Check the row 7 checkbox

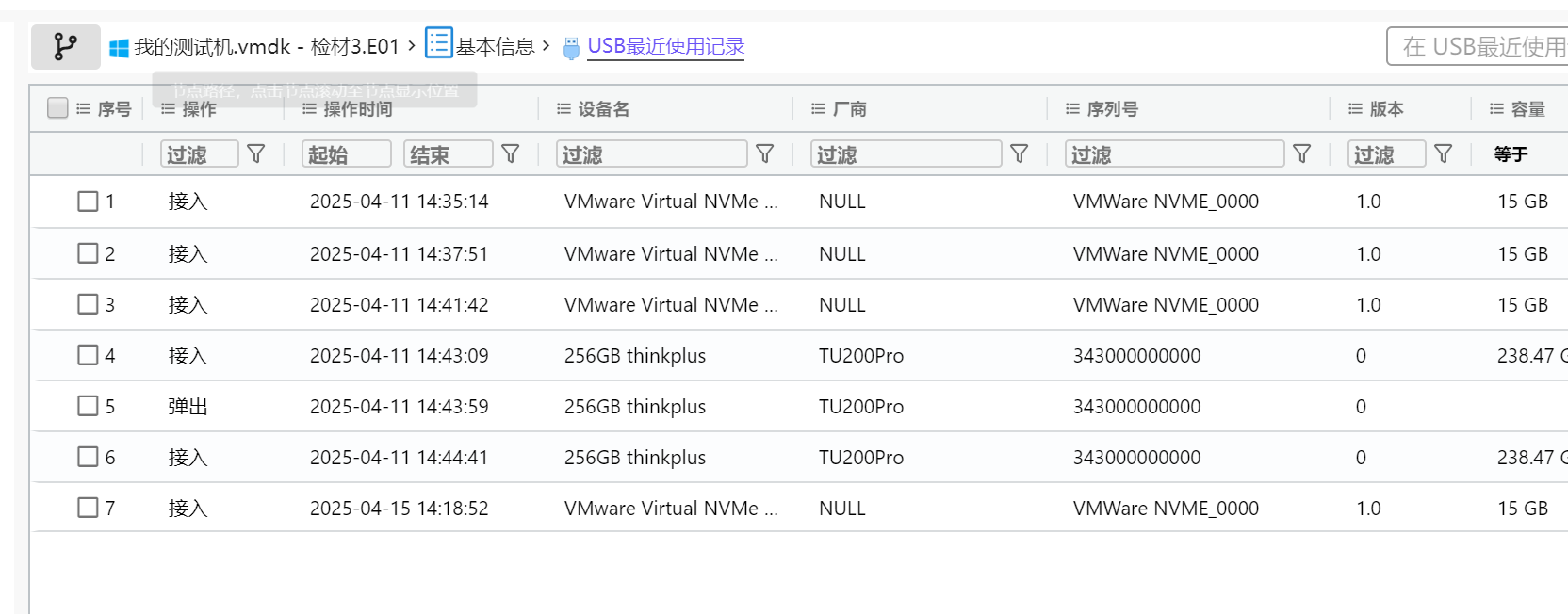[88, 508]
